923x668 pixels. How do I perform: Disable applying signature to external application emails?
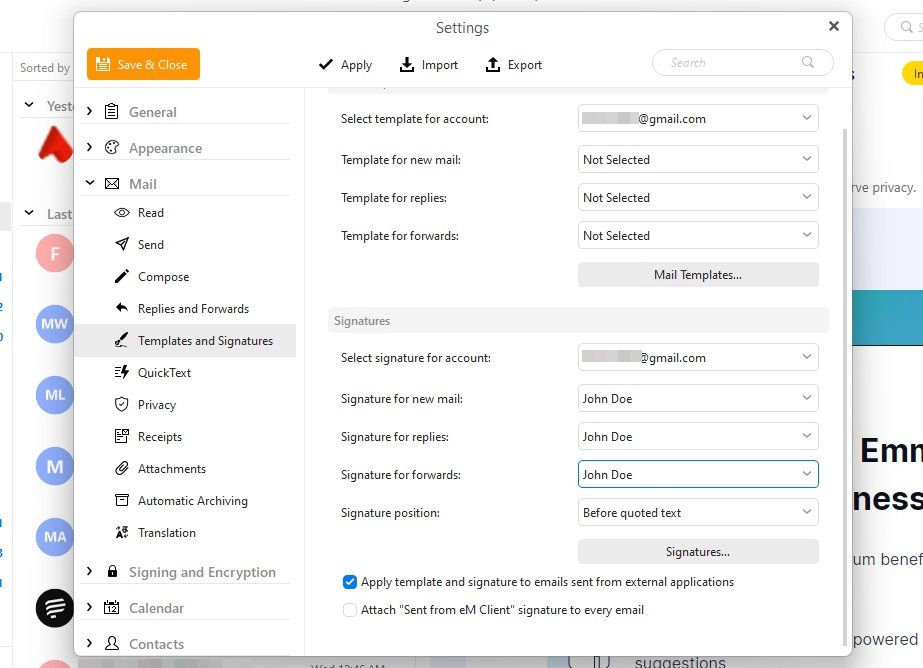click(350, 581)
